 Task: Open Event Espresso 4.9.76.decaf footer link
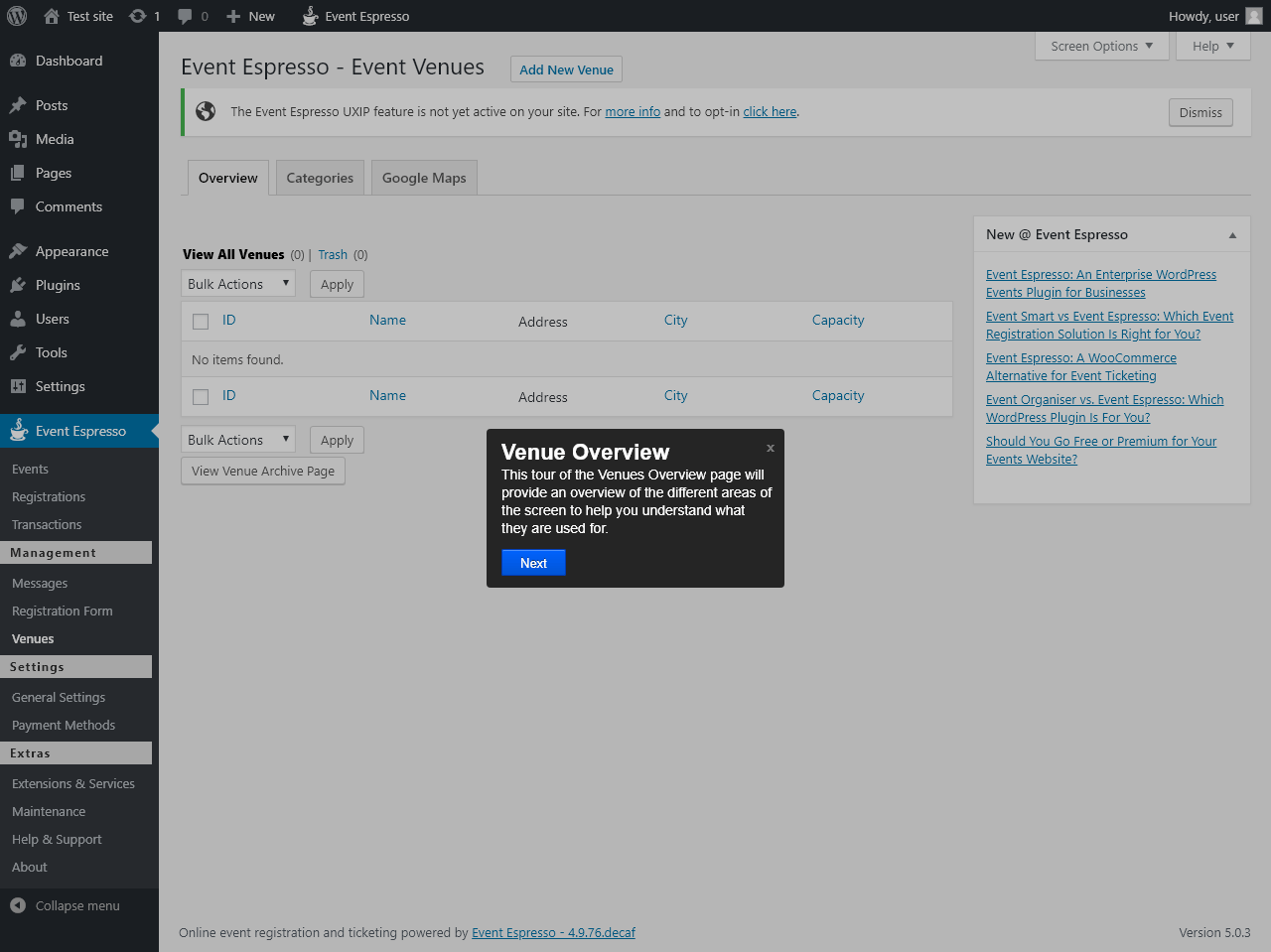pos(553,932)
